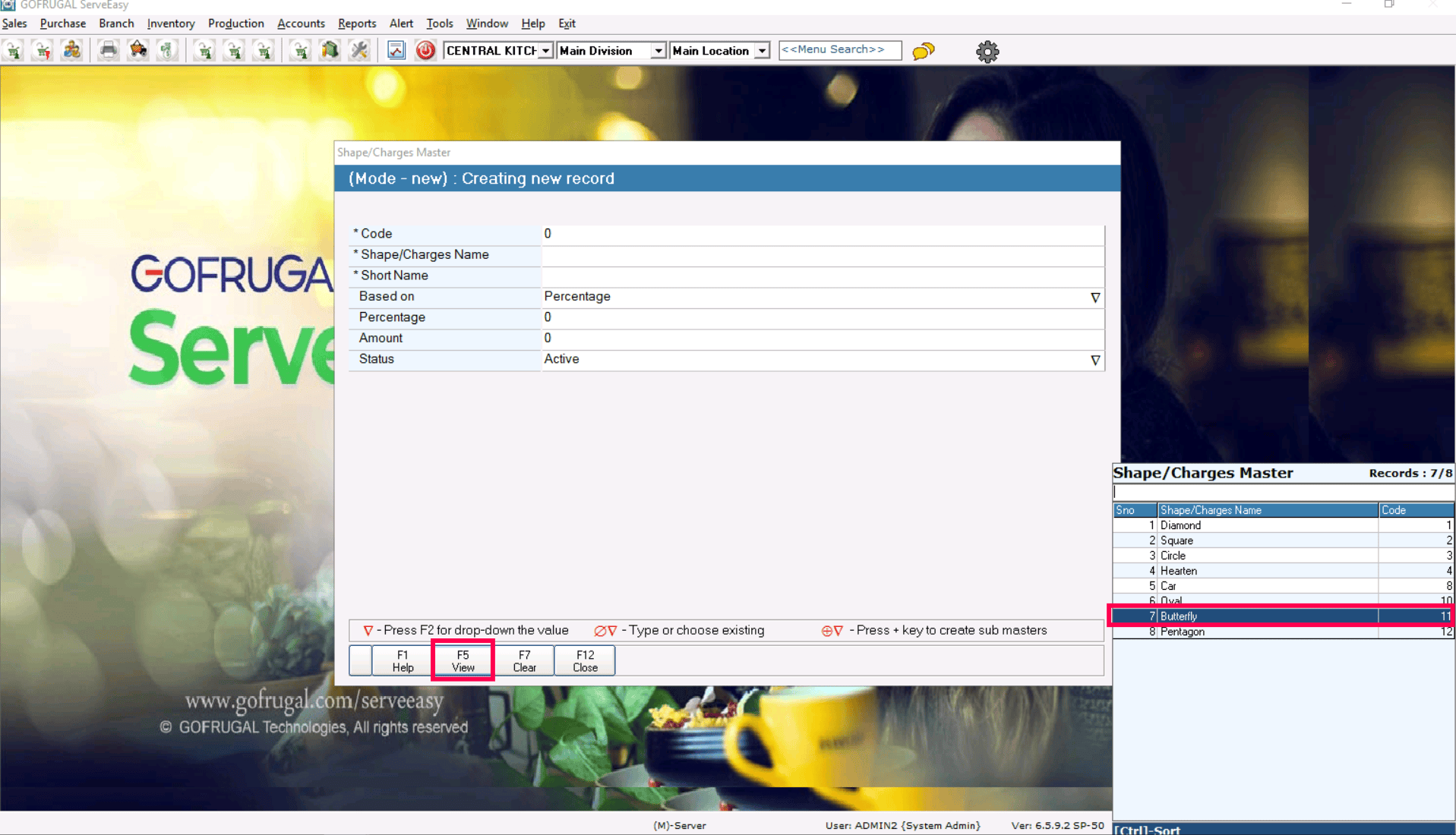Click the red power button icon

pos(425,51)
